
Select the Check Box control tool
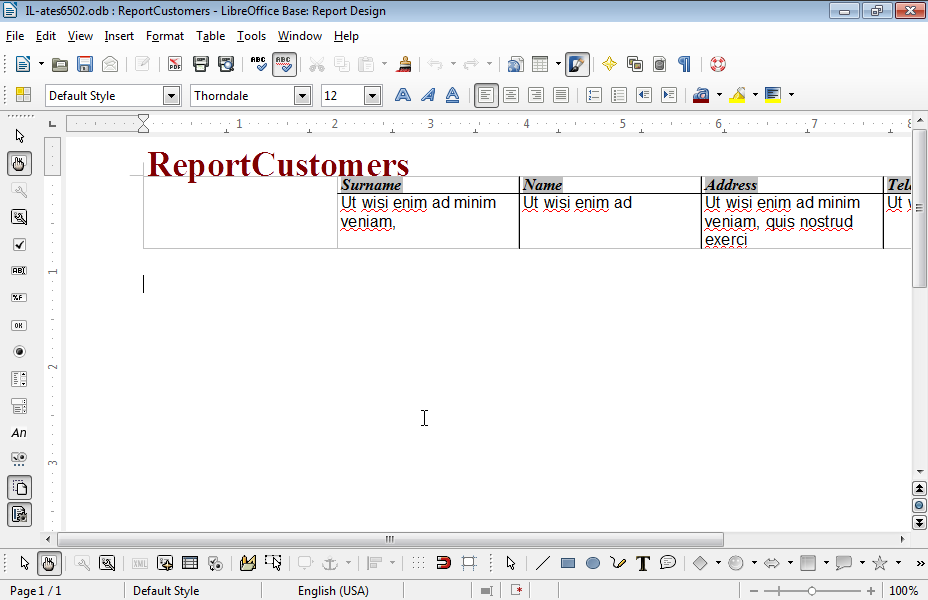[19, 244]
